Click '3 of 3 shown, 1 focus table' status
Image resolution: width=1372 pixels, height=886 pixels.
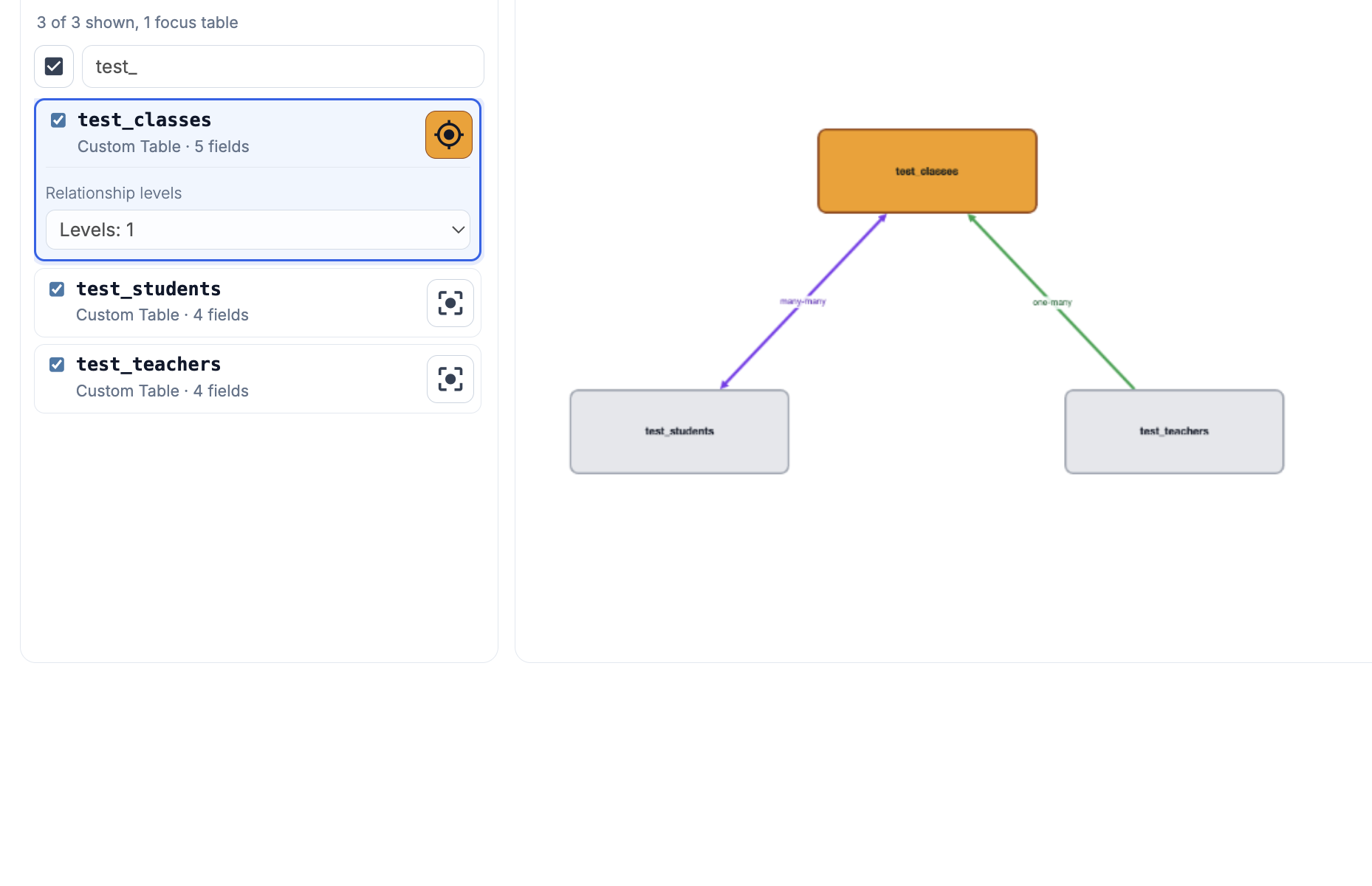tap(137, 22)
